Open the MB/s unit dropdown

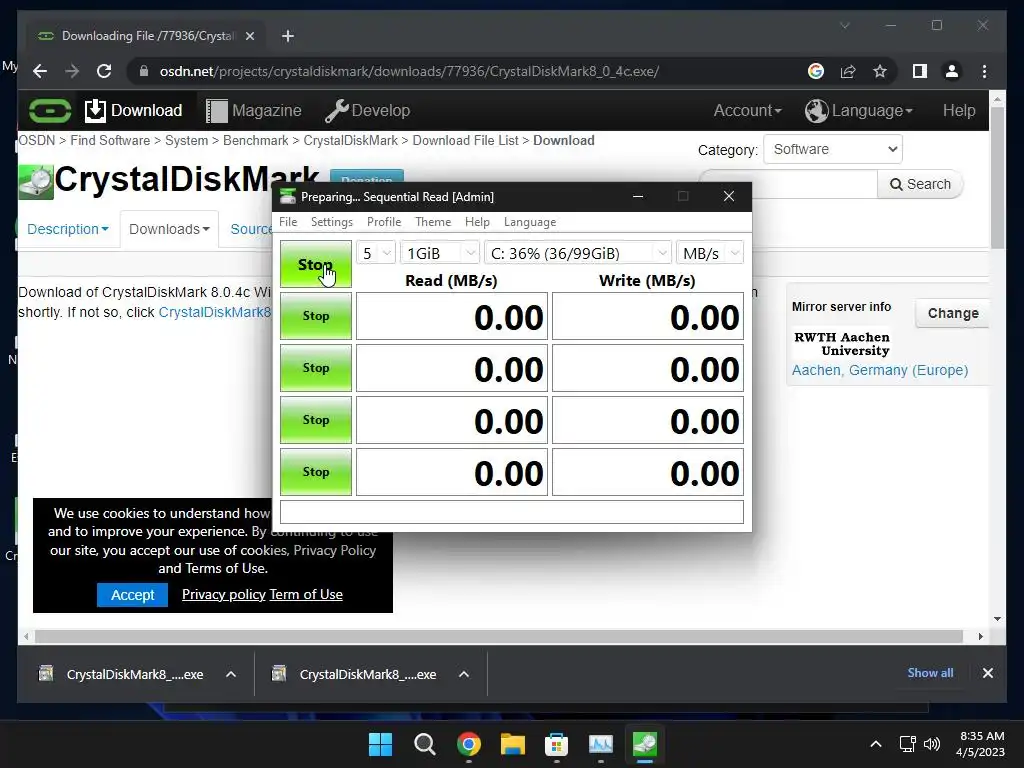710,253
